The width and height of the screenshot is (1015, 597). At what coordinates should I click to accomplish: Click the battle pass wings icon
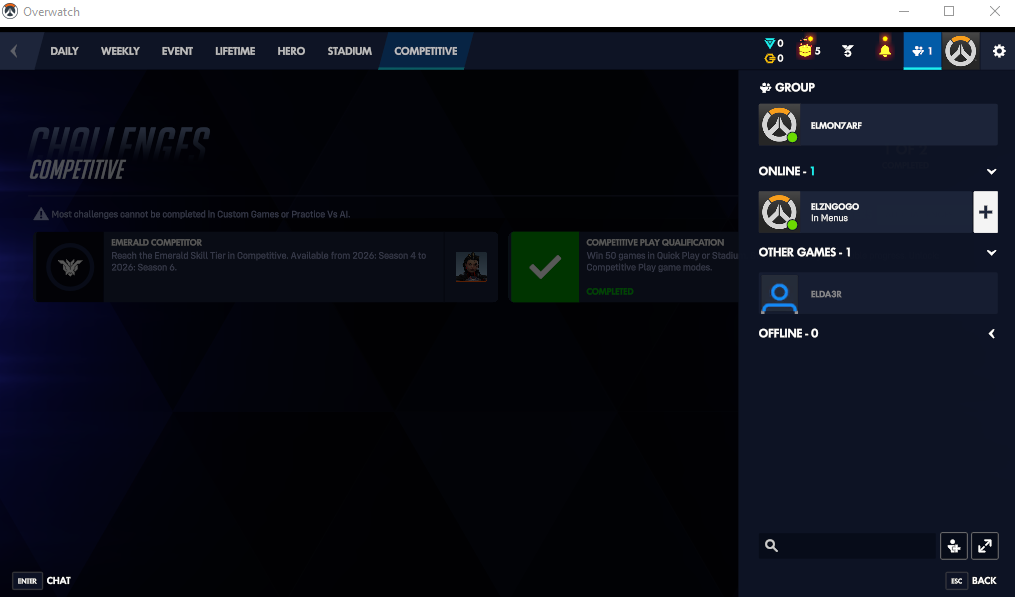tap(847, 51)
